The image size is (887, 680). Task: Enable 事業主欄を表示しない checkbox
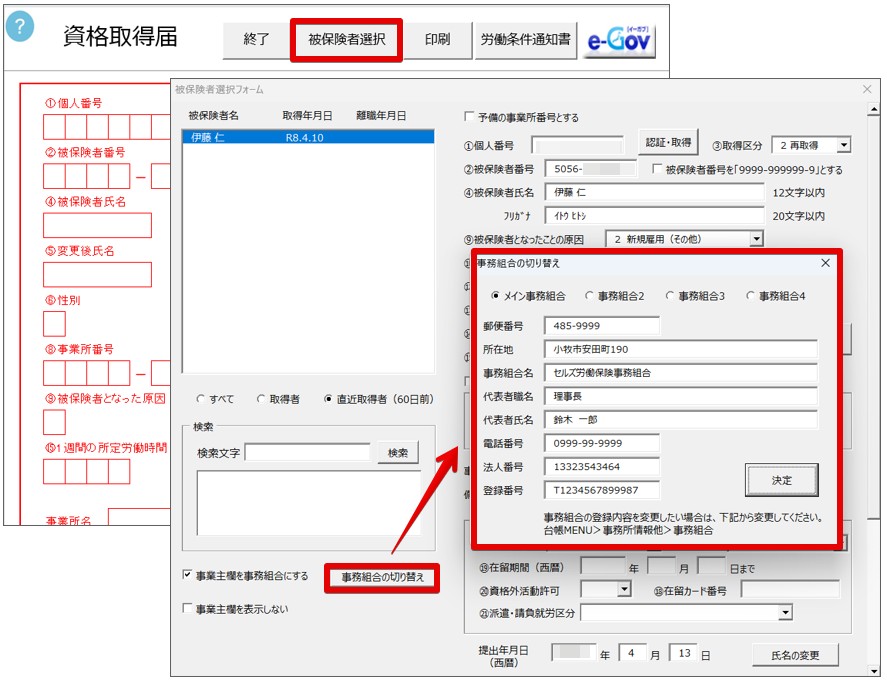click(x=188, y=608)
